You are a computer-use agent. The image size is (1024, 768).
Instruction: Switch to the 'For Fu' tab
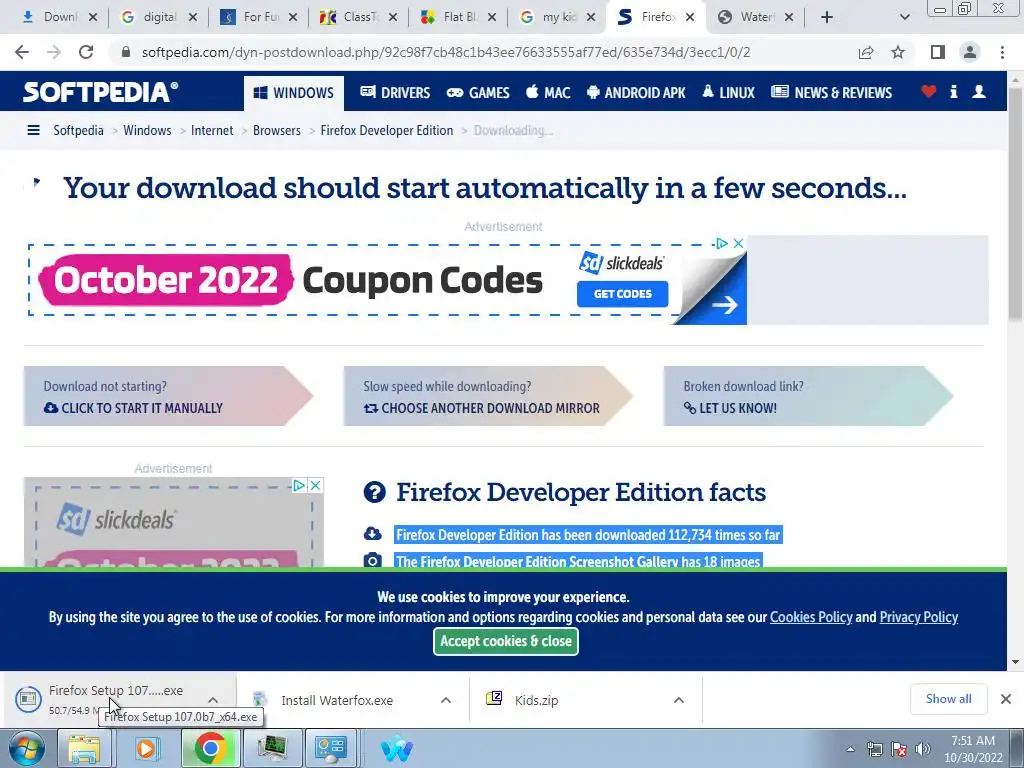(x=250, y=17)
